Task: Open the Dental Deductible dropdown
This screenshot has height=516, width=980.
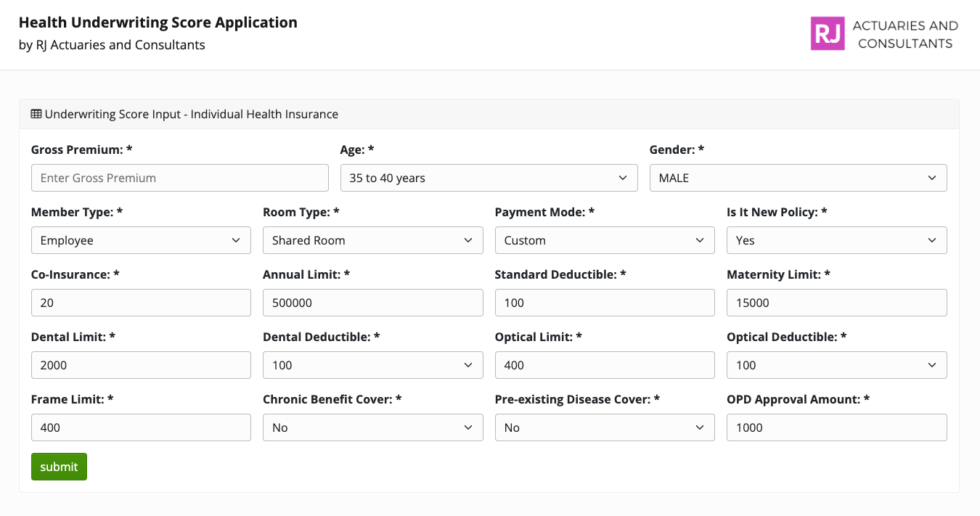Action: click(372, 365)
